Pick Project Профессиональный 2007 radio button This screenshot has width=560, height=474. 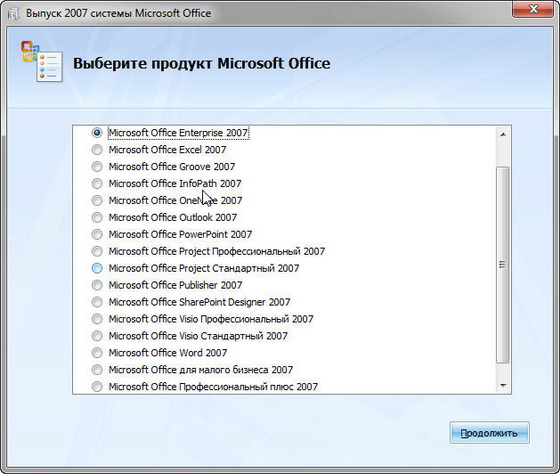(97, 251)
